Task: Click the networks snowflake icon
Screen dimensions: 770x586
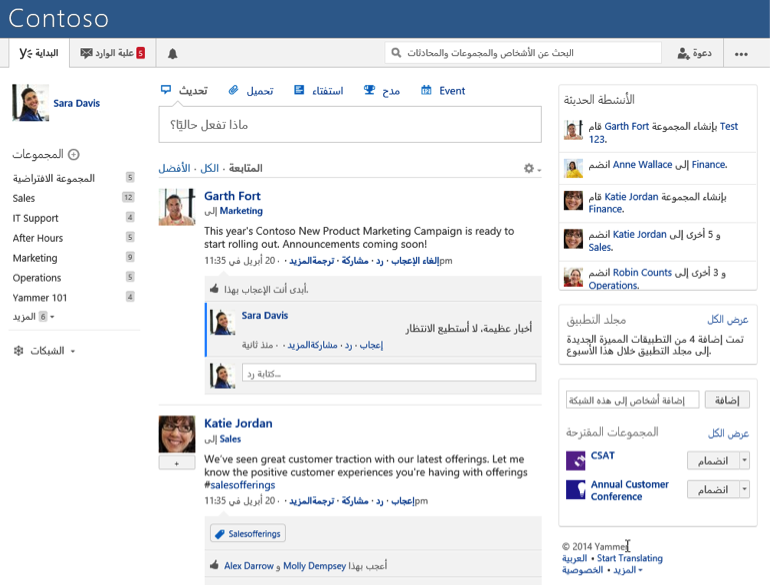Action: click(x=18, y=351)
